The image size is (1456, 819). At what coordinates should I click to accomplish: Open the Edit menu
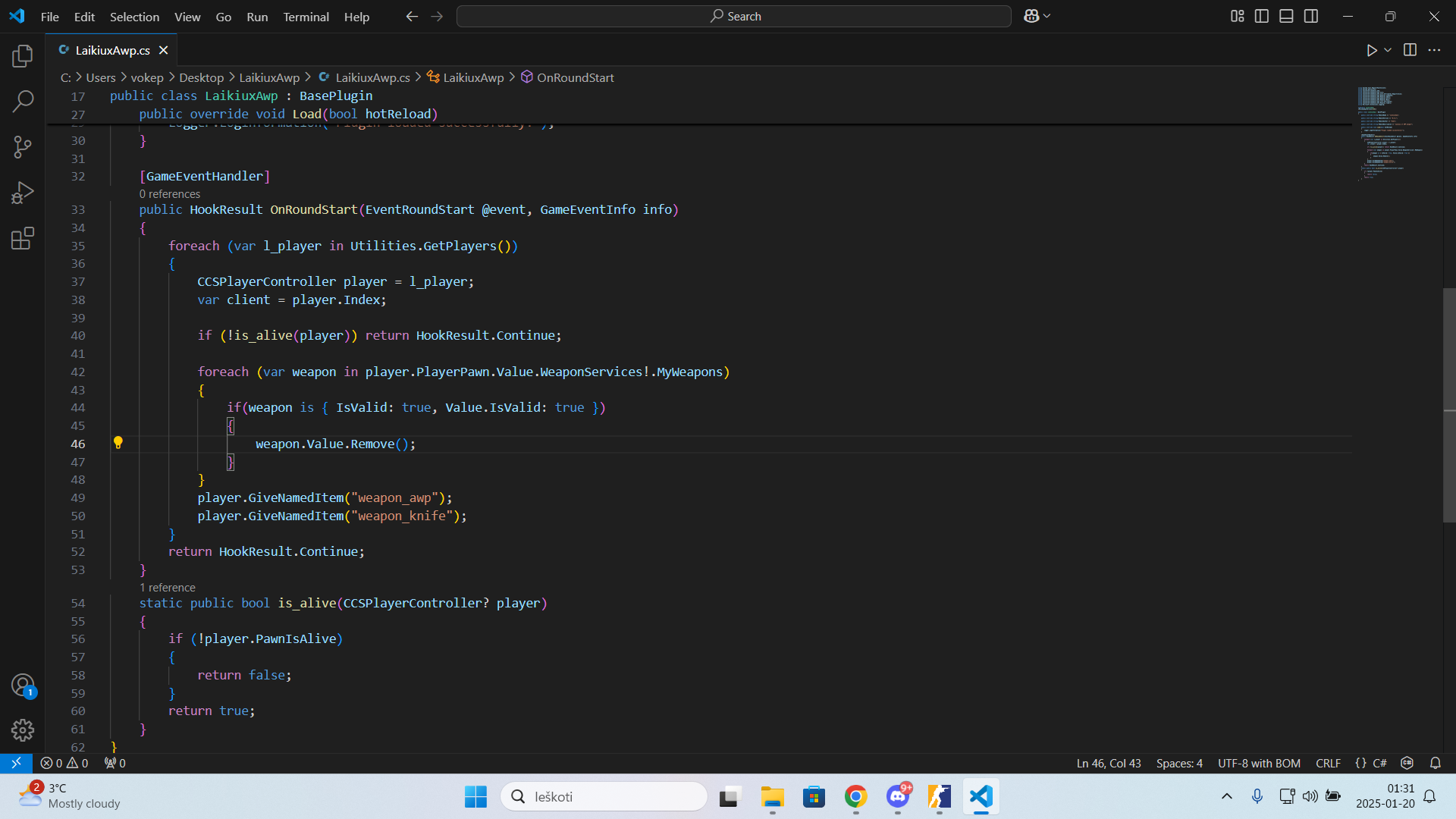[x=84, y=17]
